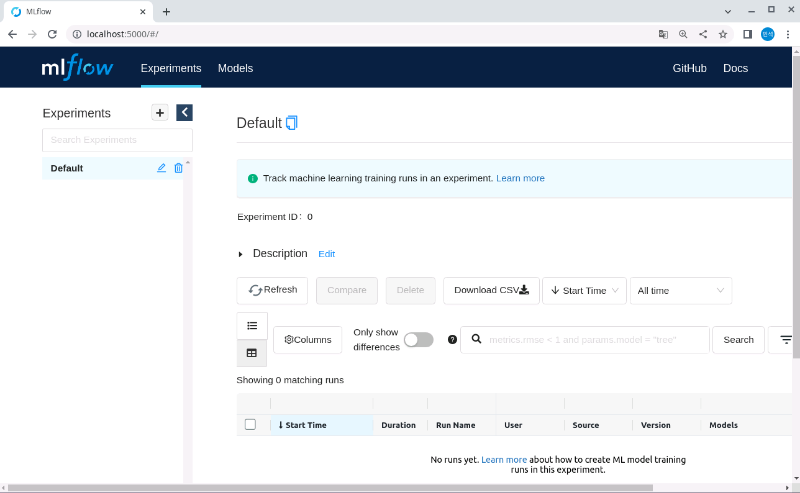Viewport: 800px width, 493px height.
Task: Click the mlflow logo
Action: coord(77,67)
